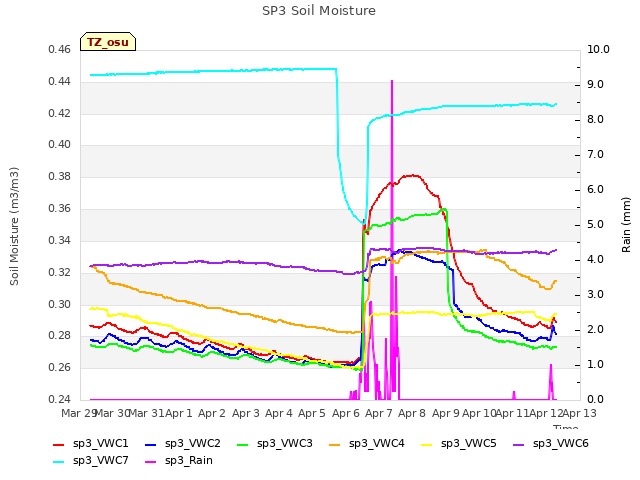This screenshot has height=480, width=640.
Task: Click the 7.0 rain axis value
Action: point(596,155)
